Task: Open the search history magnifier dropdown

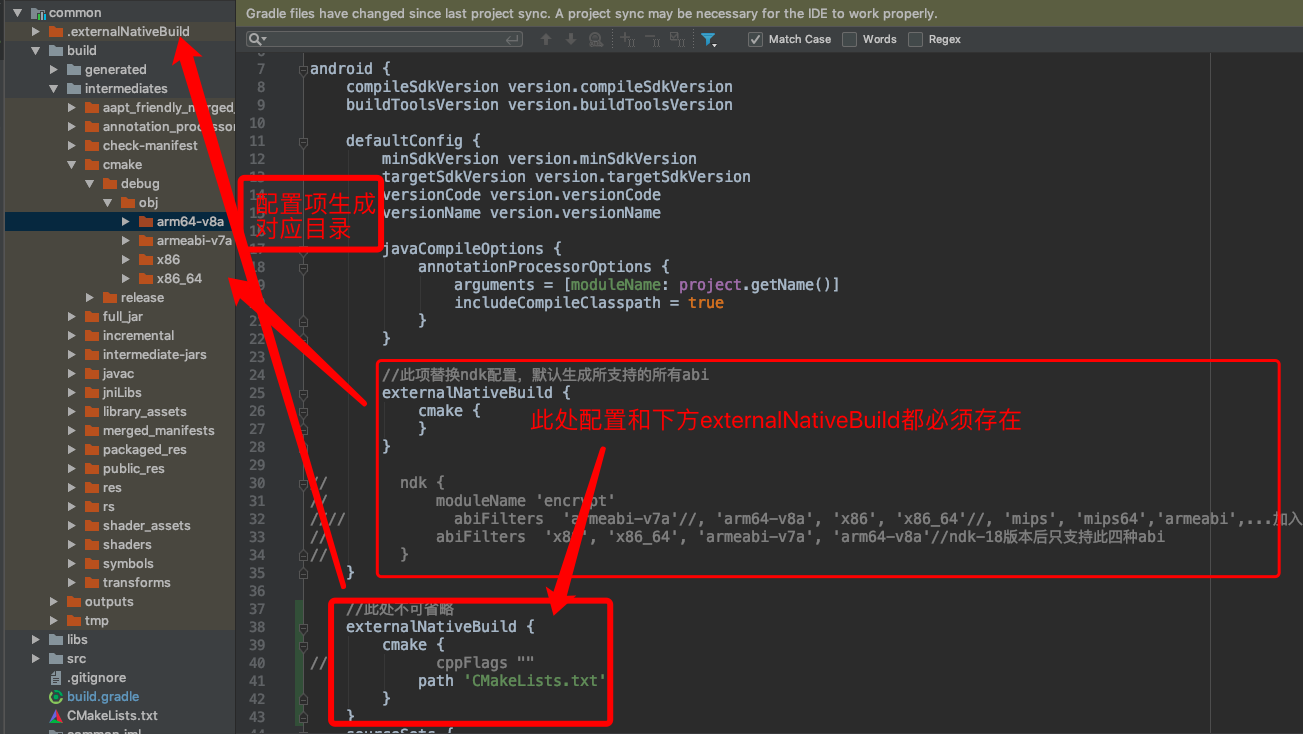Action: tap(257, 39)
